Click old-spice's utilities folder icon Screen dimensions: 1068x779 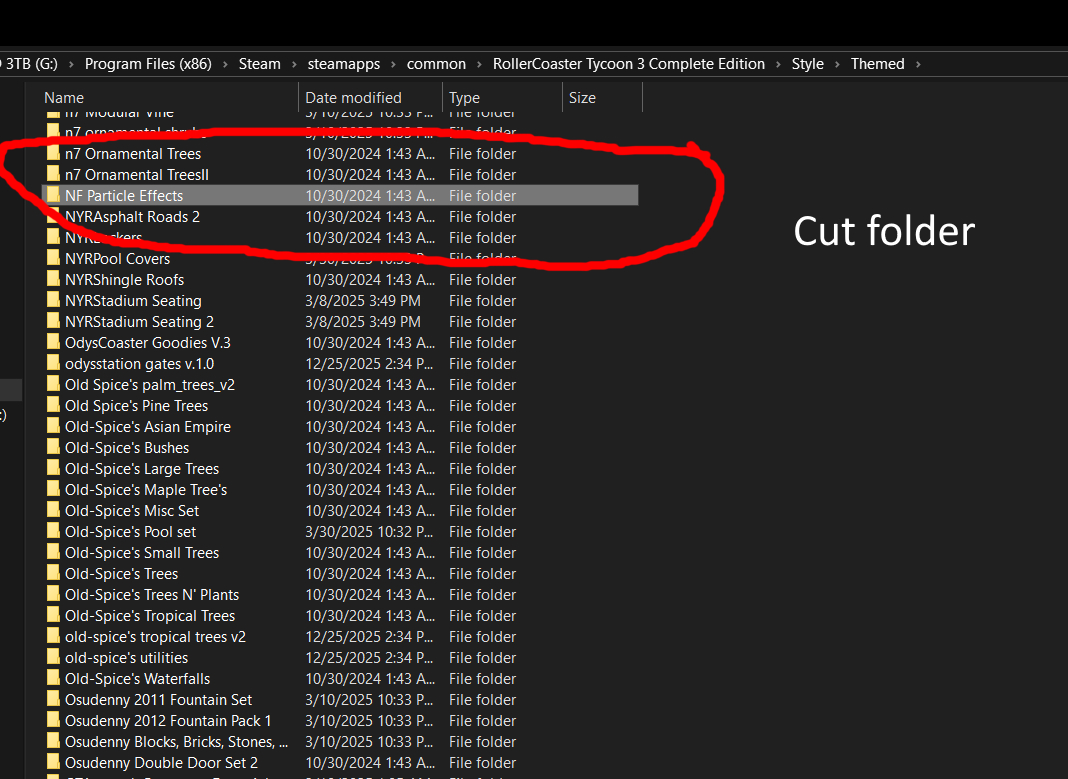coord(53,657)
